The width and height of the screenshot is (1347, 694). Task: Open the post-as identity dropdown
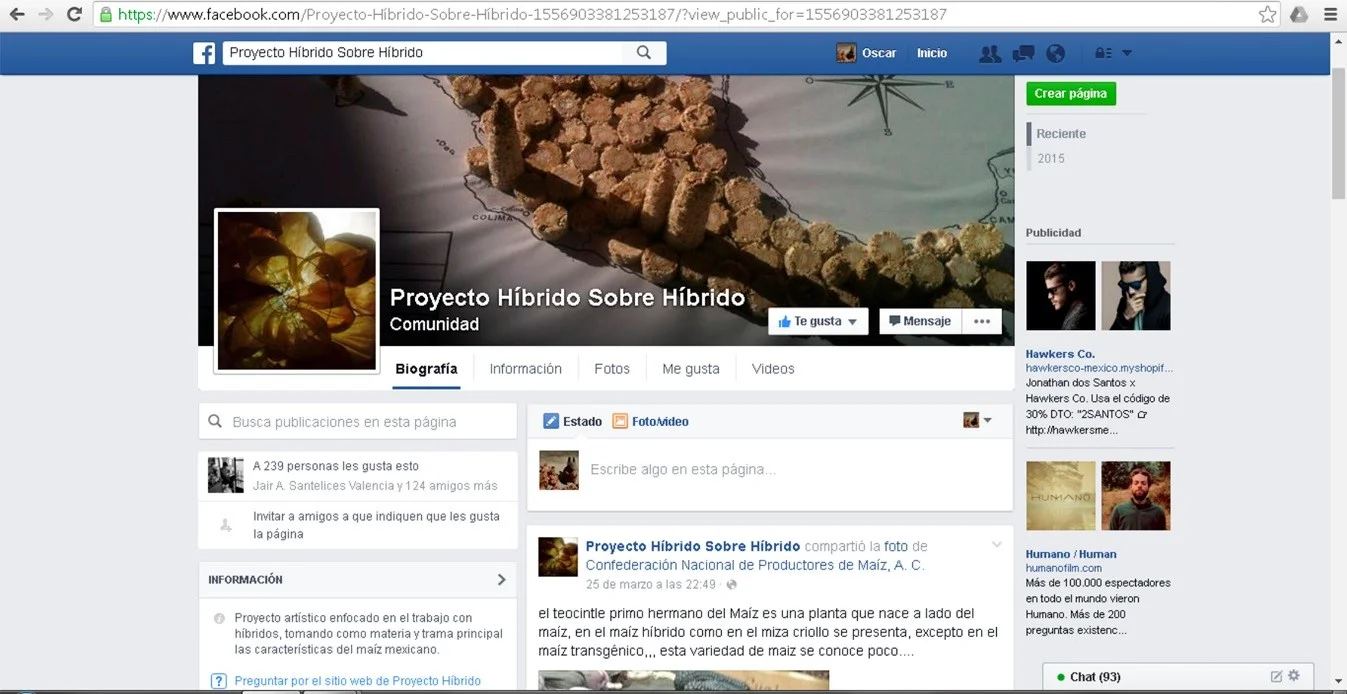[977, 421]
